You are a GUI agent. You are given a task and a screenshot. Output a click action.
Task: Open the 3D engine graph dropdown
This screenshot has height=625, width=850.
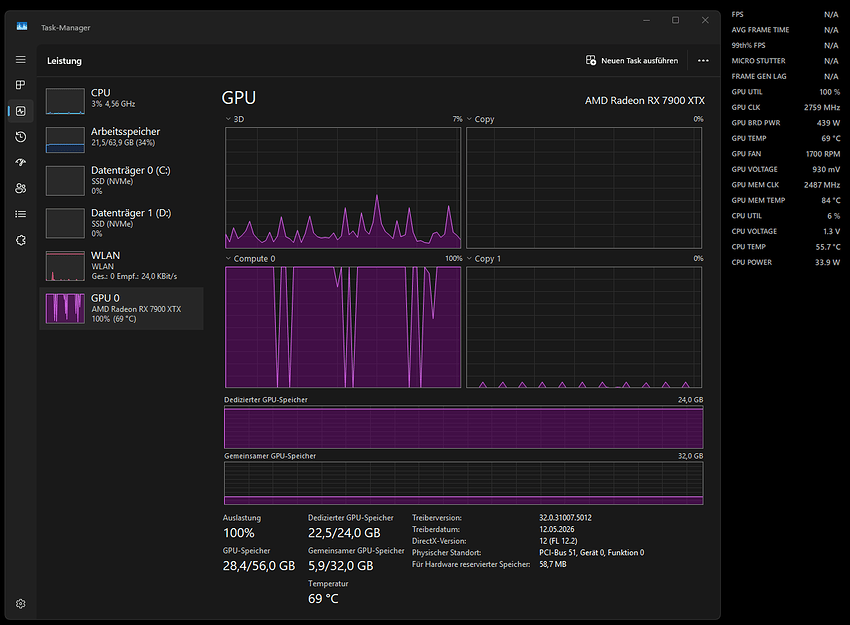point(235,119)
